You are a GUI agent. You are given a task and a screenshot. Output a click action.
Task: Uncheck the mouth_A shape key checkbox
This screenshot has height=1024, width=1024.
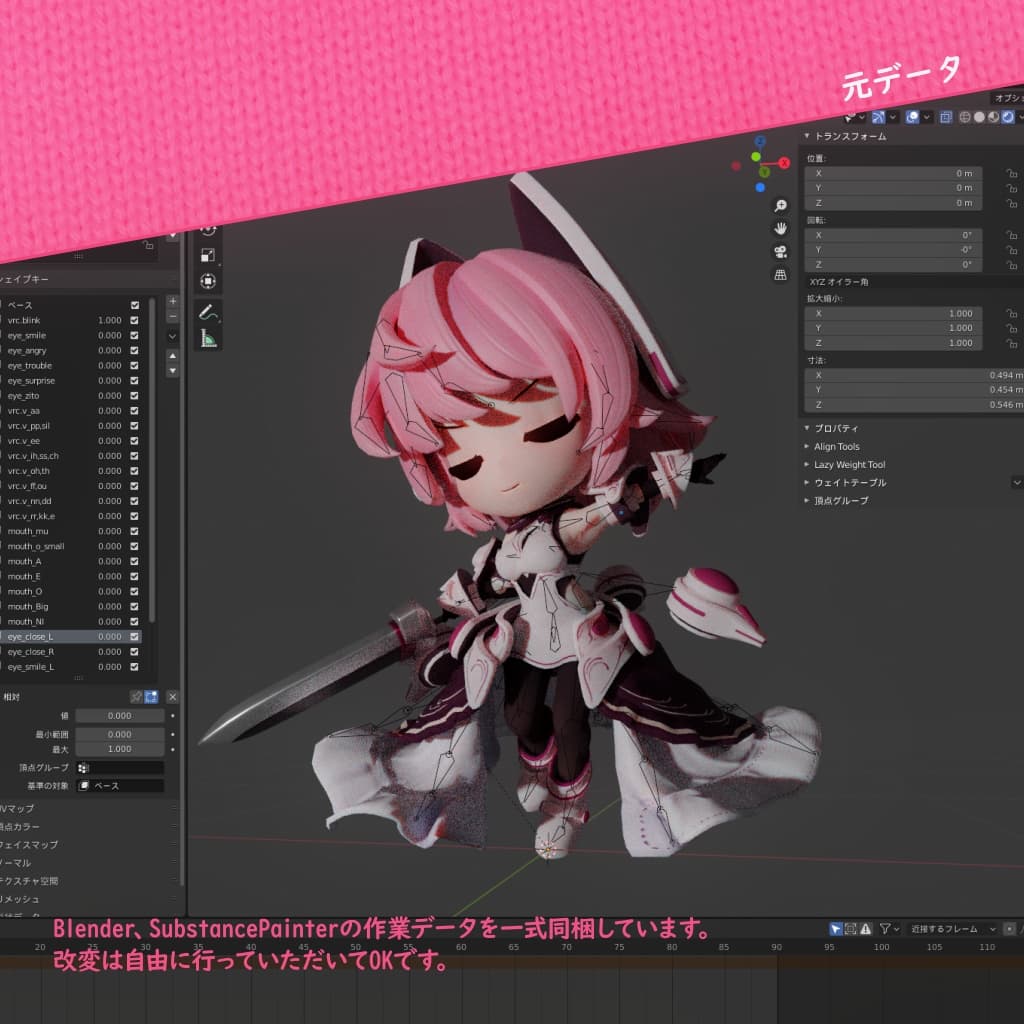coord(135,561)
